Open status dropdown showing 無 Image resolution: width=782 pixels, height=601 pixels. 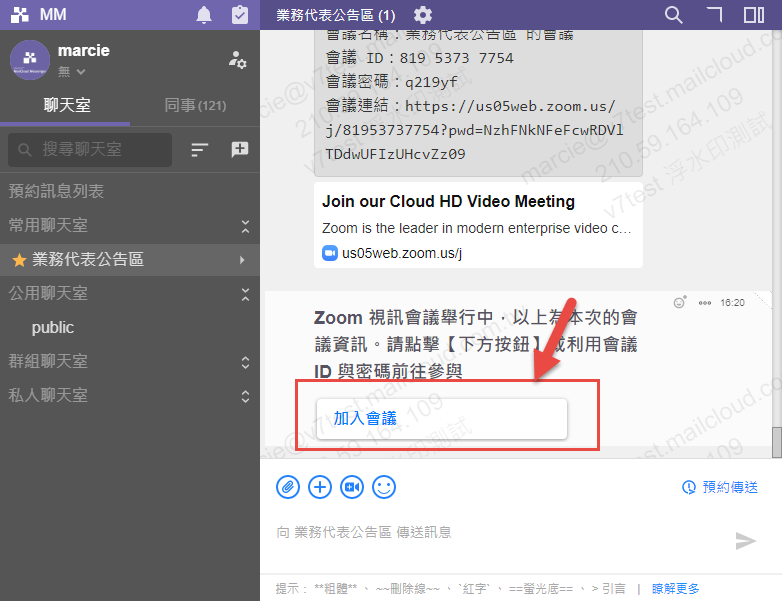click(71, 72)
